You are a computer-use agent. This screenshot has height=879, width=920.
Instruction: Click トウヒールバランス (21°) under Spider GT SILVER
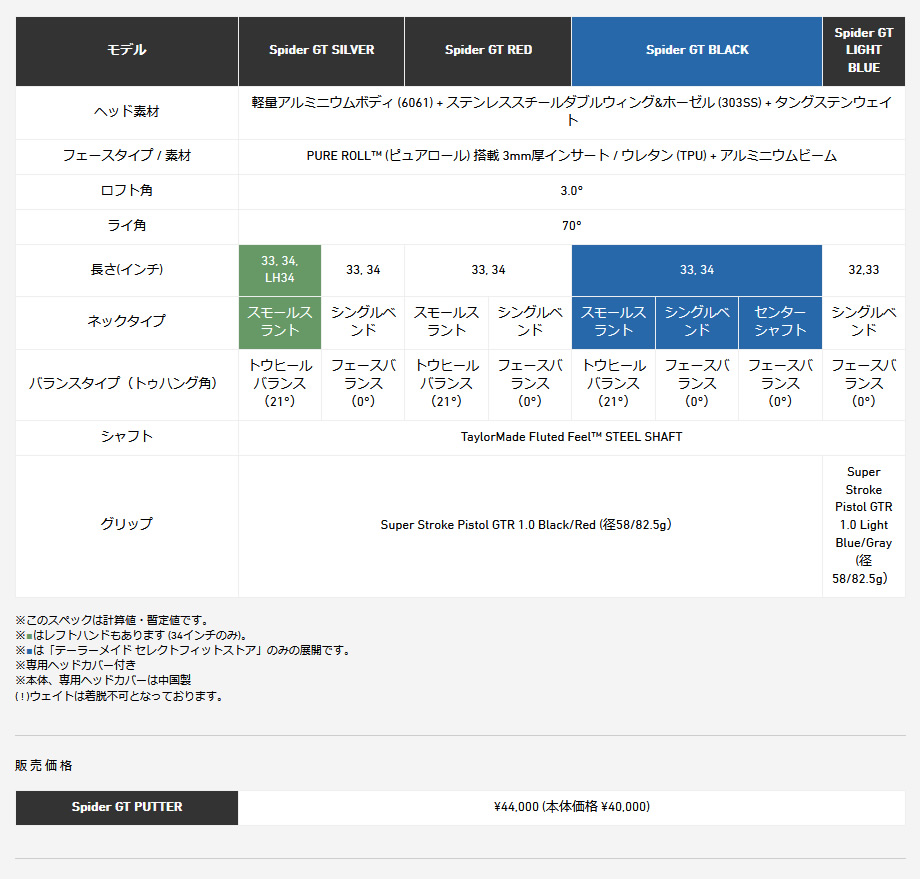point(280,384)
